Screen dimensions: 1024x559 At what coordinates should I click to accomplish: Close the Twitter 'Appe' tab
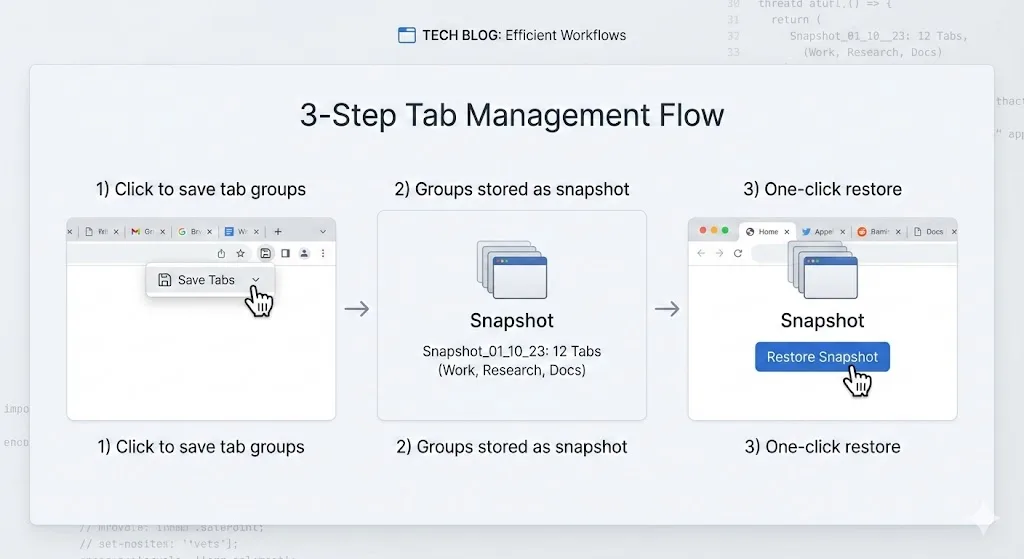pyautogui.click(x=842, y=232)
